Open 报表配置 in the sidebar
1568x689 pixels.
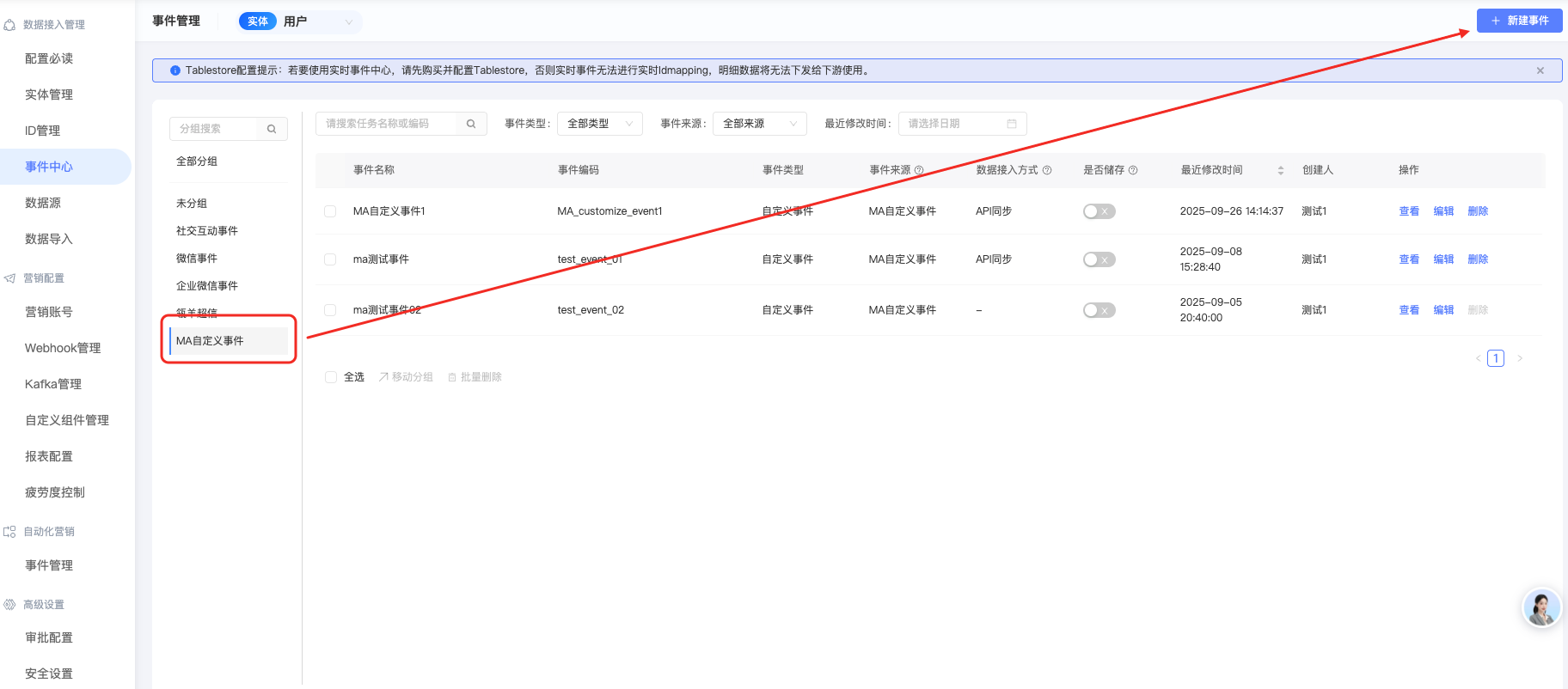point(49,456)
